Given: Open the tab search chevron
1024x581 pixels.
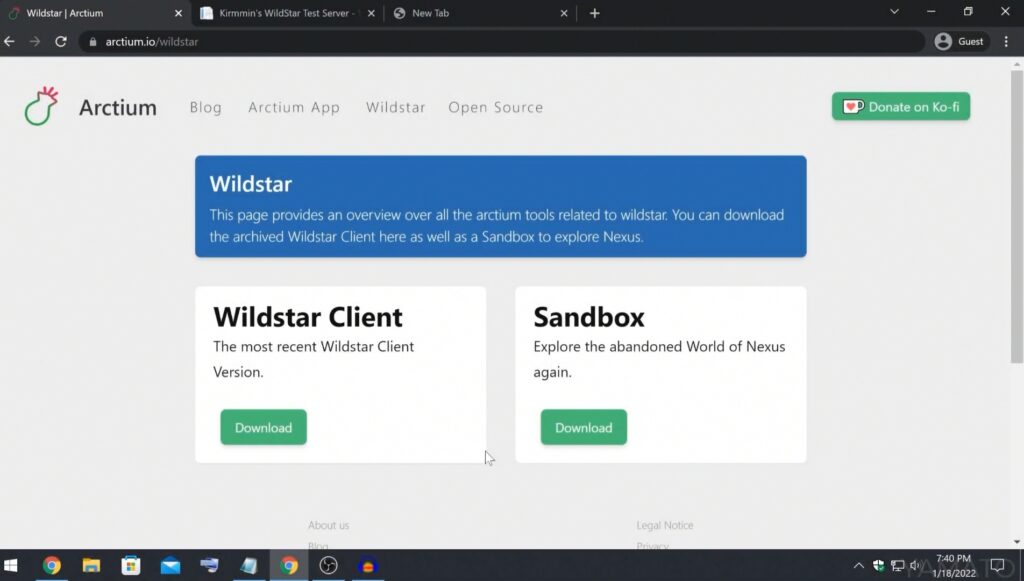Looking at the screenshot, I should [894, 12].
